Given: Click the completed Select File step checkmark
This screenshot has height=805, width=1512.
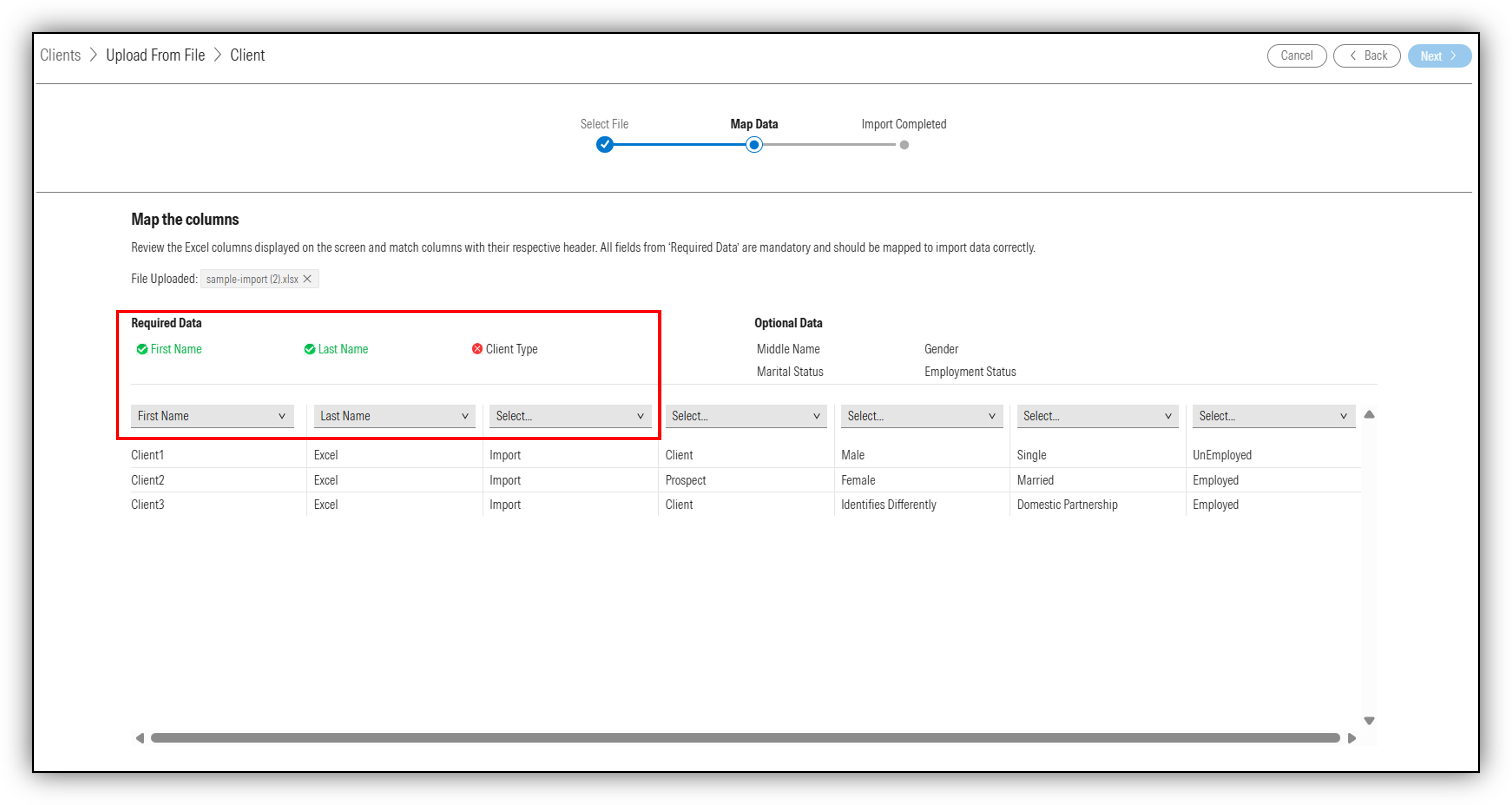Looking at the screenshot, I should tap(604, 144).
